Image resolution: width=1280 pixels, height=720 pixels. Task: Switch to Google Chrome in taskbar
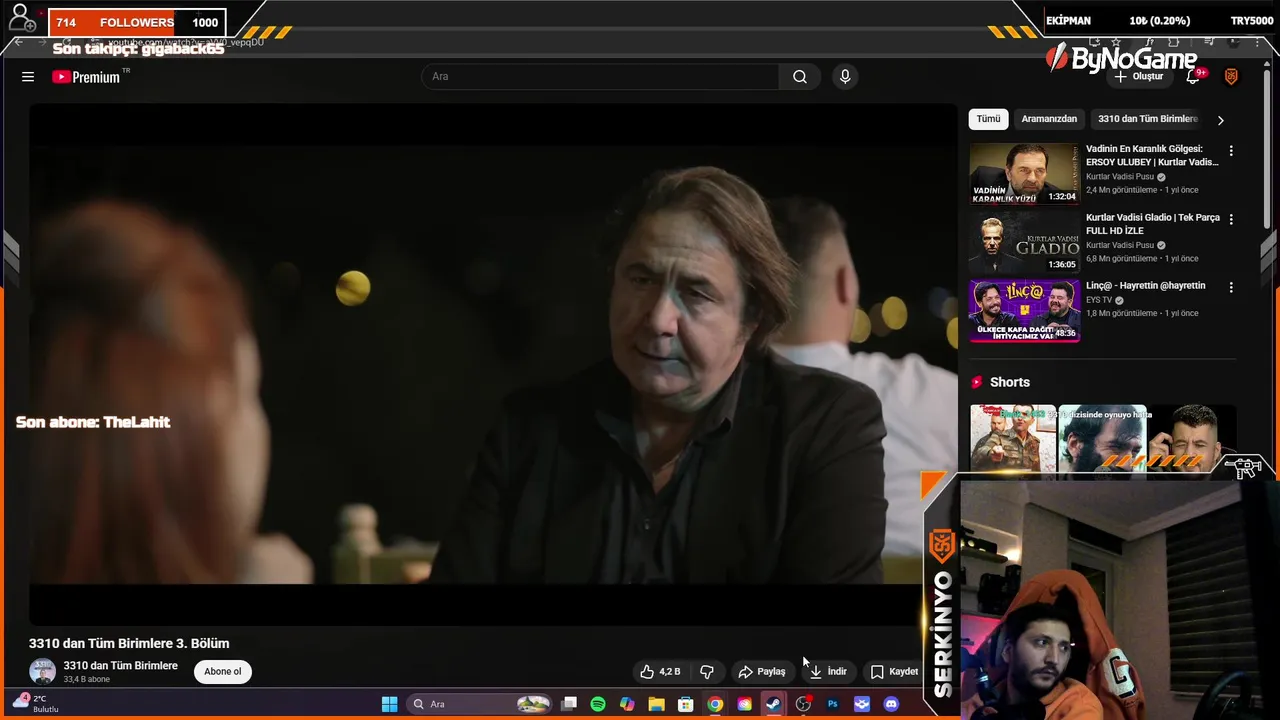coord(715,704)
